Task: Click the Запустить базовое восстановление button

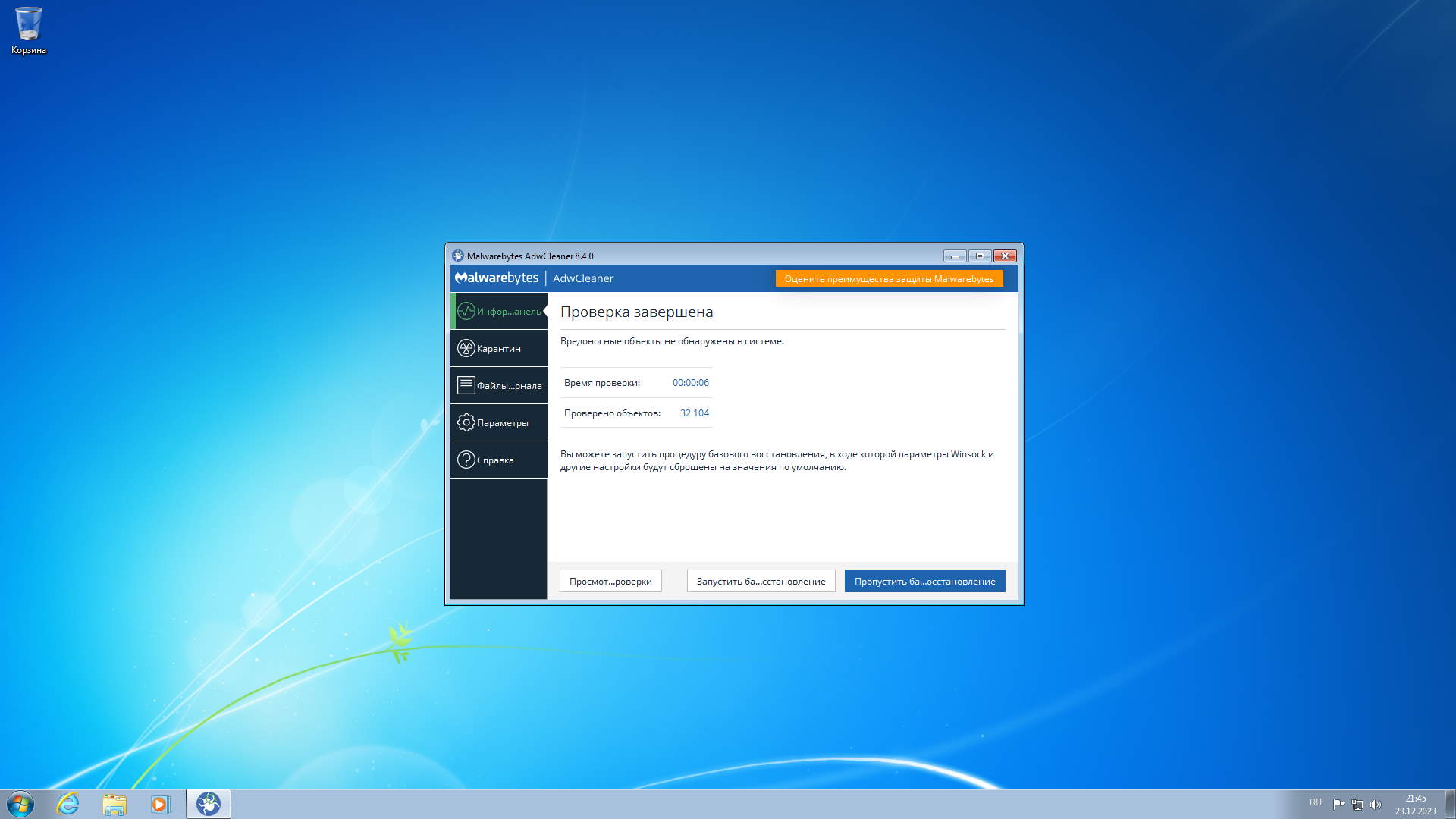Action: [761, 582]
